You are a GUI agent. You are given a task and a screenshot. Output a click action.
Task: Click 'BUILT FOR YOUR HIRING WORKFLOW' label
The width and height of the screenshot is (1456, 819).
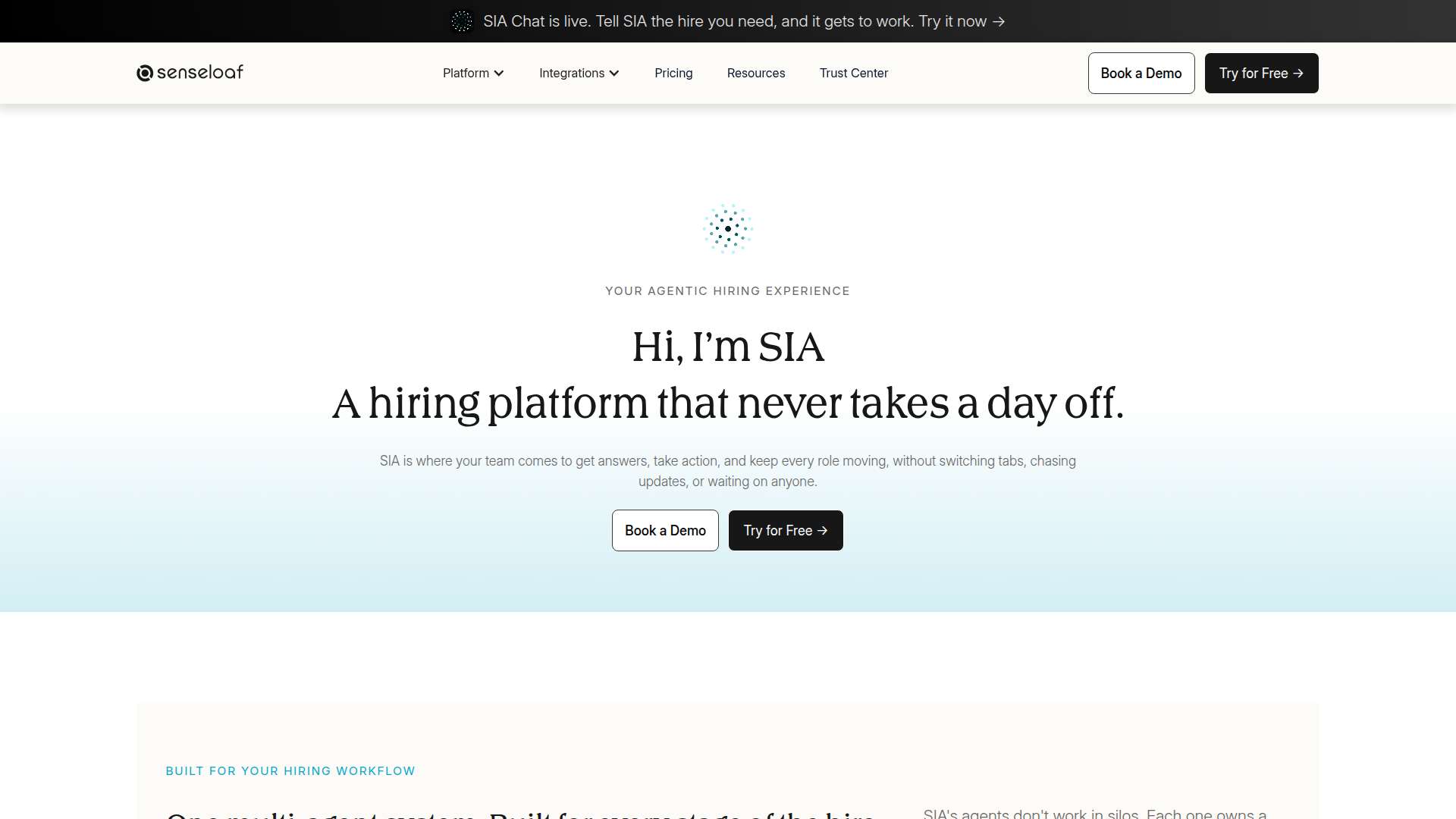[290, 771]
